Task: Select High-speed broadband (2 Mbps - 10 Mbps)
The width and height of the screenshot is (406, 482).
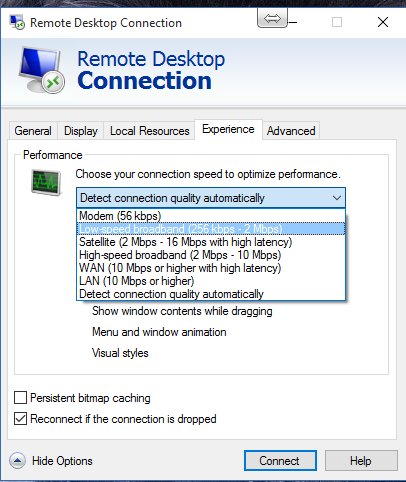Action: click(x=211, y=255)
